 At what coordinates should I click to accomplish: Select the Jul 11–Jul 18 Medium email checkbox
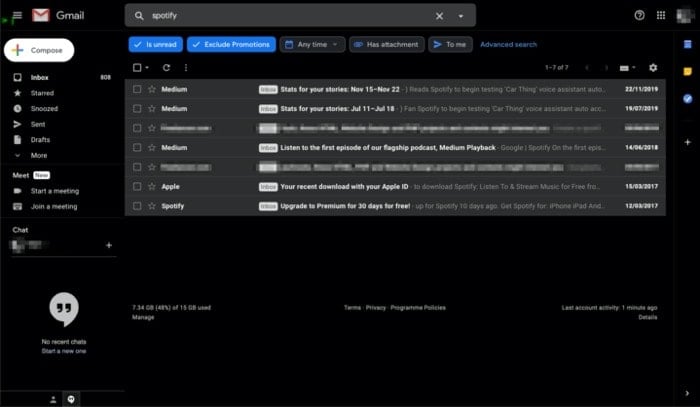click(137, 108)
